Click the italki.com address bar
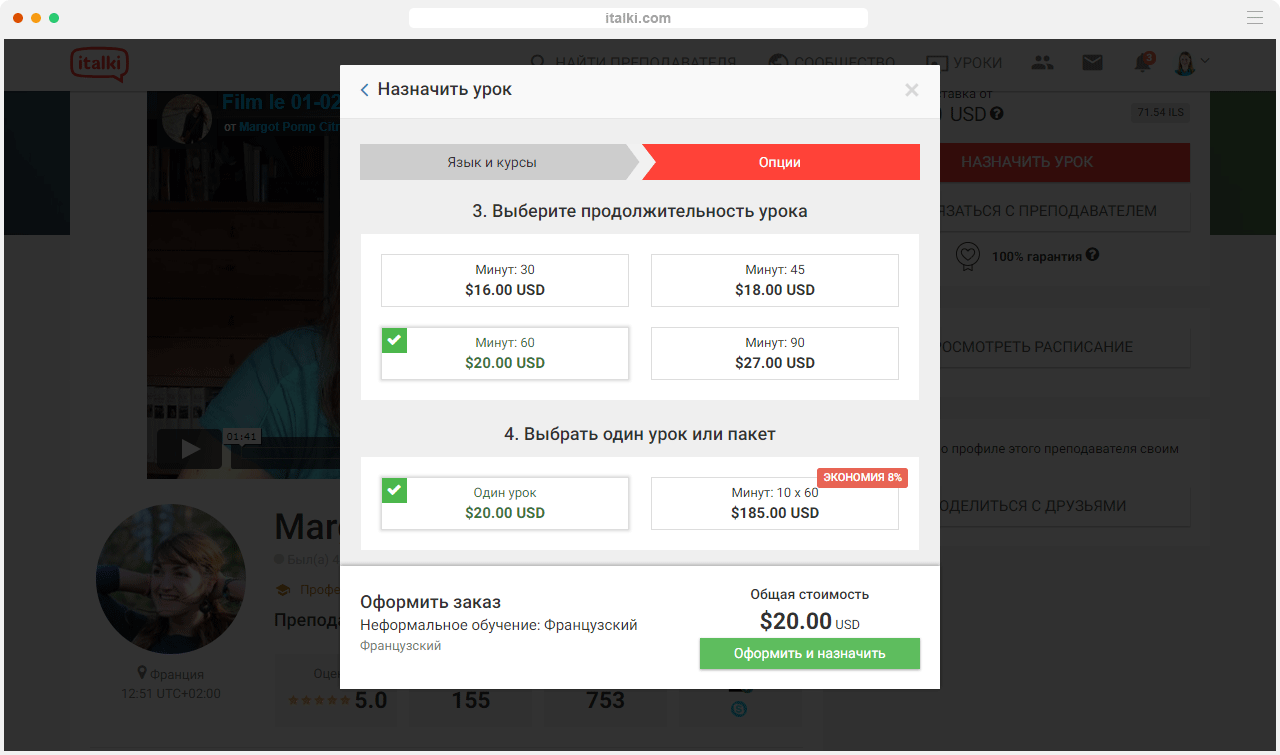Viewport: 1280px width, 755px height. click(638, 18)
